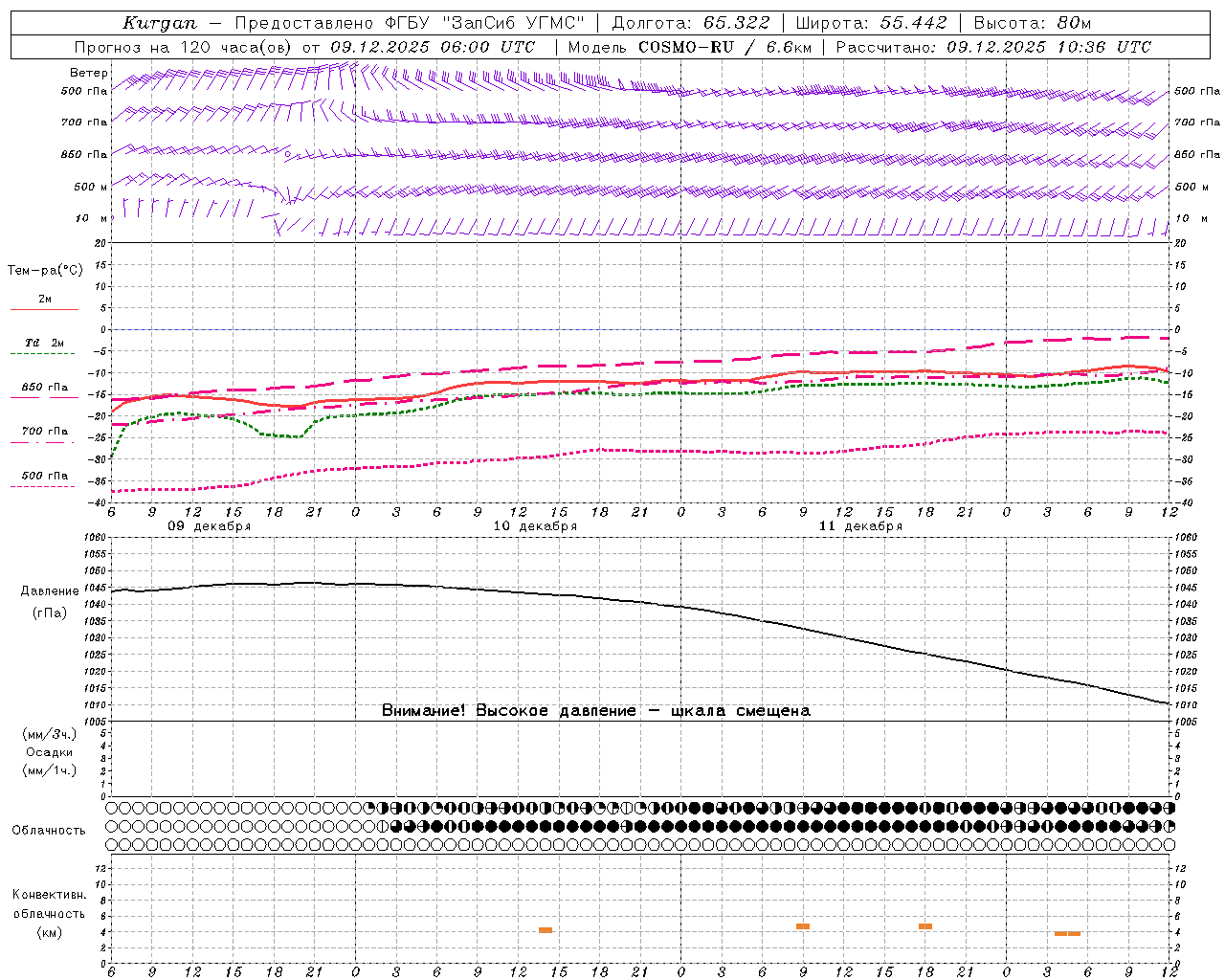The width and height of the screenshot is (1225, 980).
Task: Click Рассчитано: 09.12.2025 10:36 UTC timestamp
Action: [993, 47]
